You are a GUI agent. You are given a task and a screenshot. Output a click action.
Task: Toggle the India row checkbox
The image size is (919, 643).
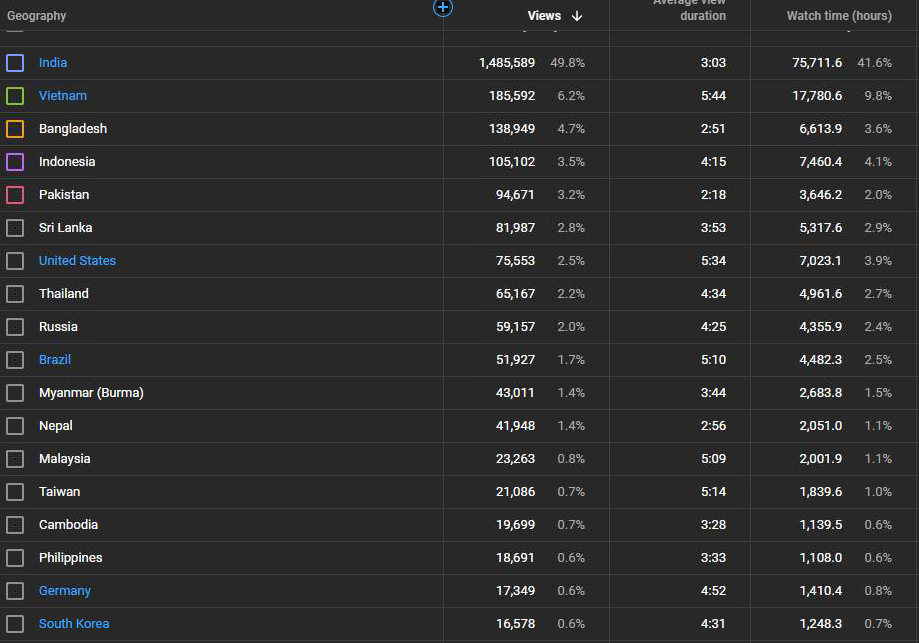(15, 63)
